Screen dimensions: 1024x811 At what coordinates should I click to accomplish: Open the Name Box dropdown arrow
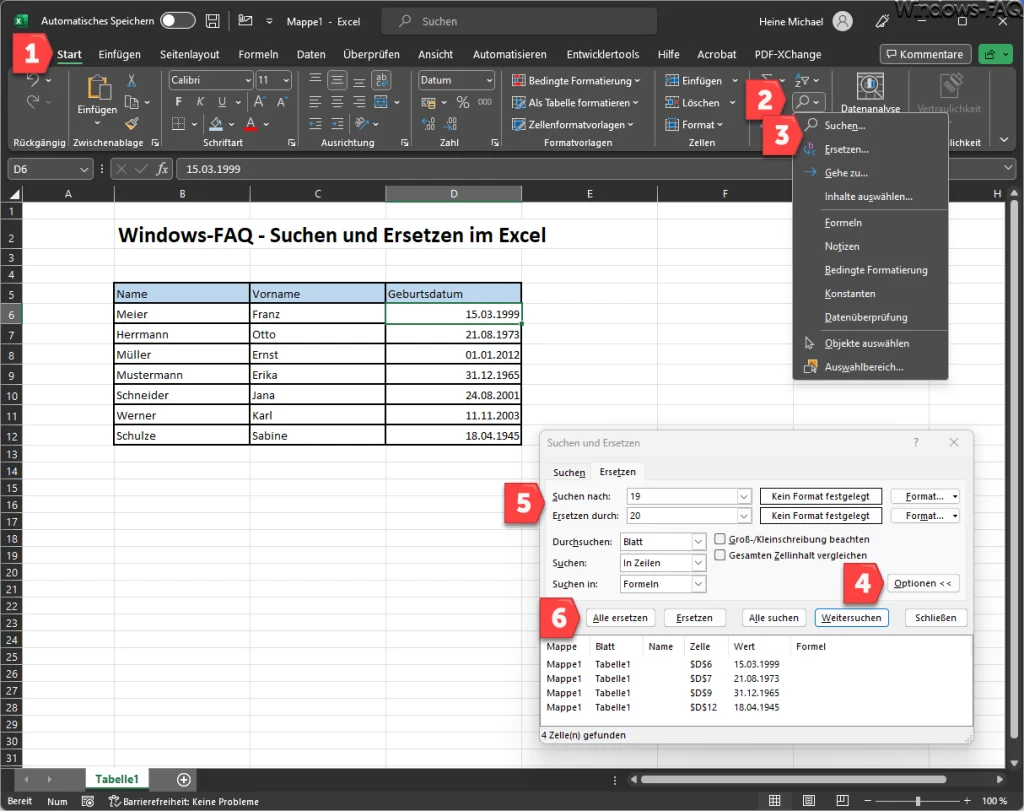click(84, 169)
